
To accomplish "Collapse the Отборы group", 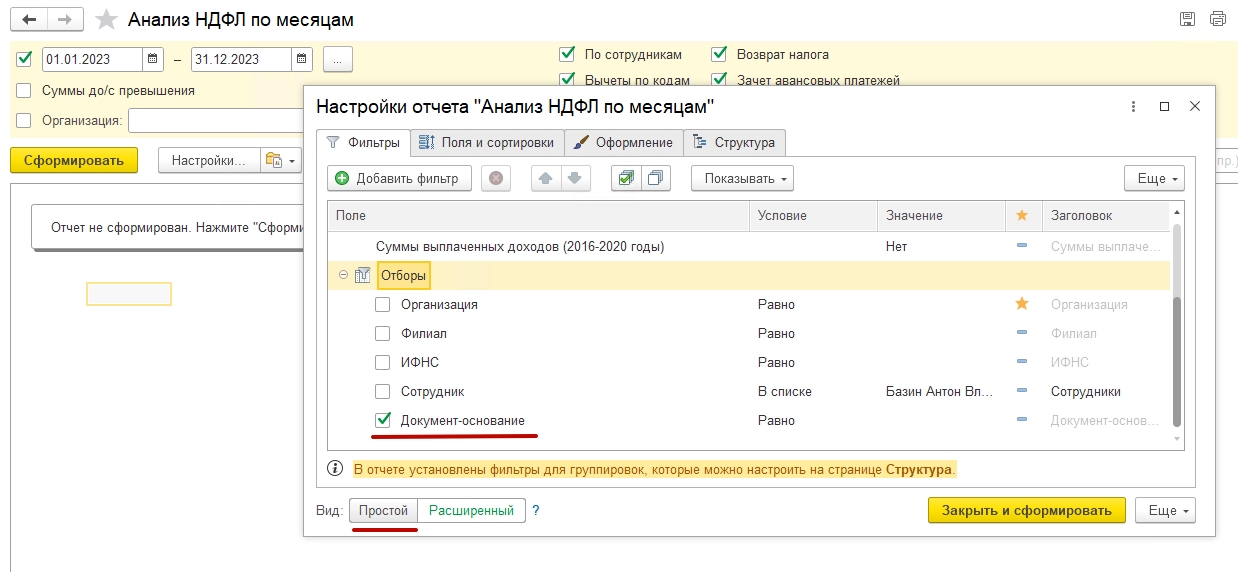I will (343, 275).
